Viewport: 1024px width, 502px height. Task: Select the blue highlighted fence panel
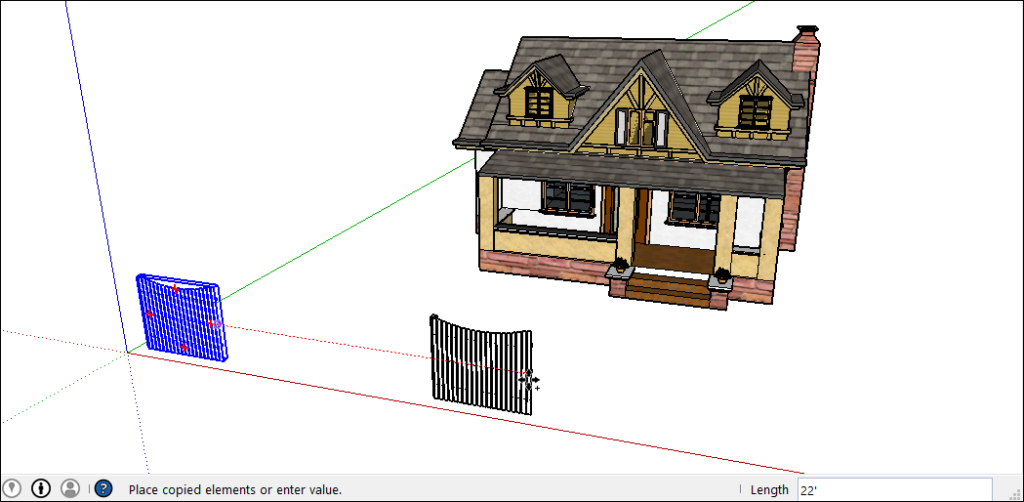pos(183,318)
